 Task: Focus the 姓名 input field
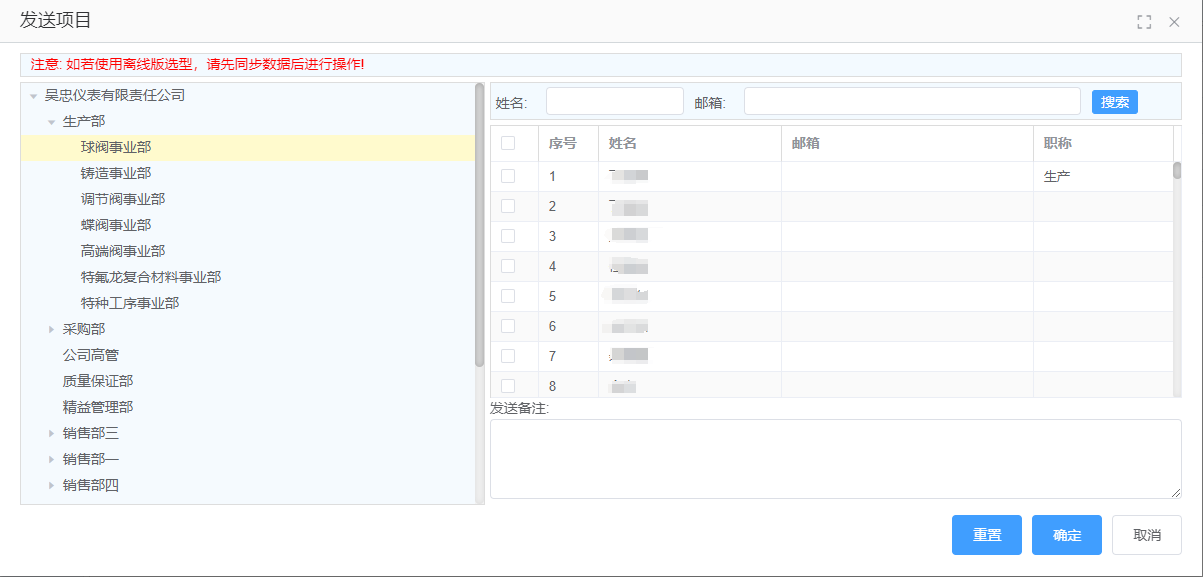tap(614, 102)
